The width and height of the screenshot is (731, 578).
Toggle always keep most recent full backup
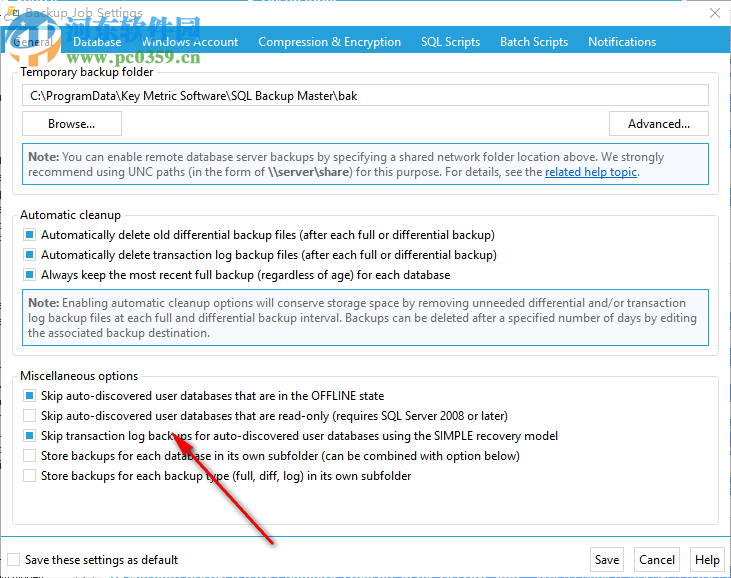[x=29, y=275]
